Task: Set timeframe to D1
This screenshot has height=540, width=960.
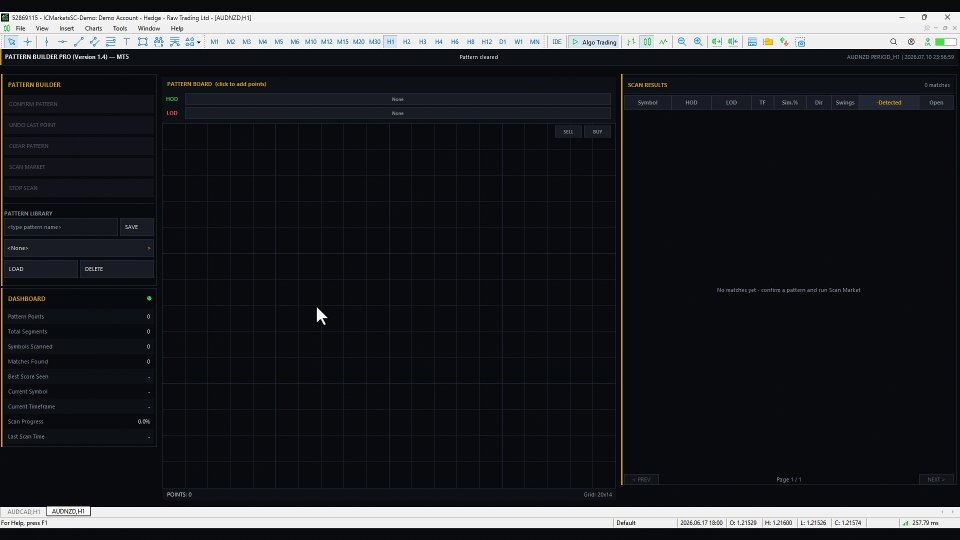Action: pyautogui.click(x=503, y=42)
